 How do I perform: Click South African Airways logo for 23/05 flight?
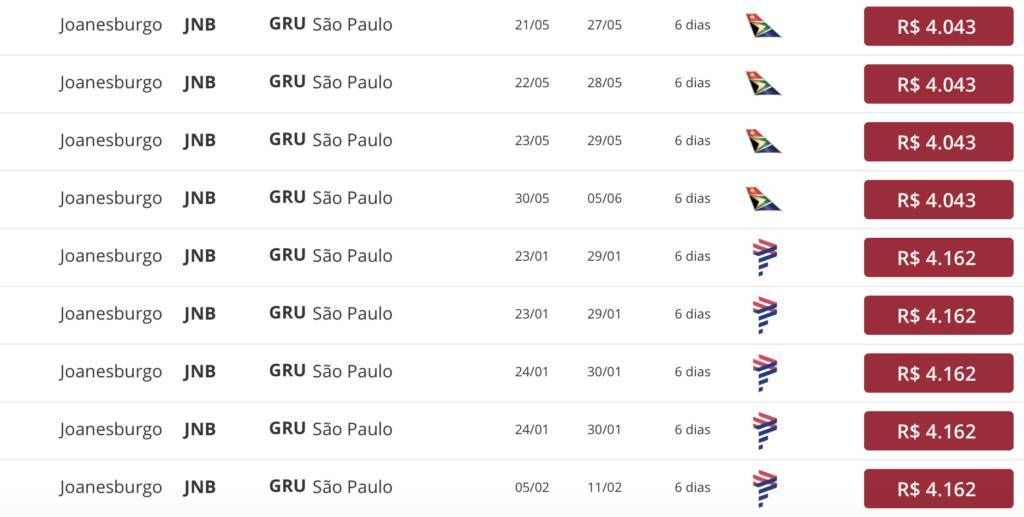pyautogui.click(x=763, y=141)
